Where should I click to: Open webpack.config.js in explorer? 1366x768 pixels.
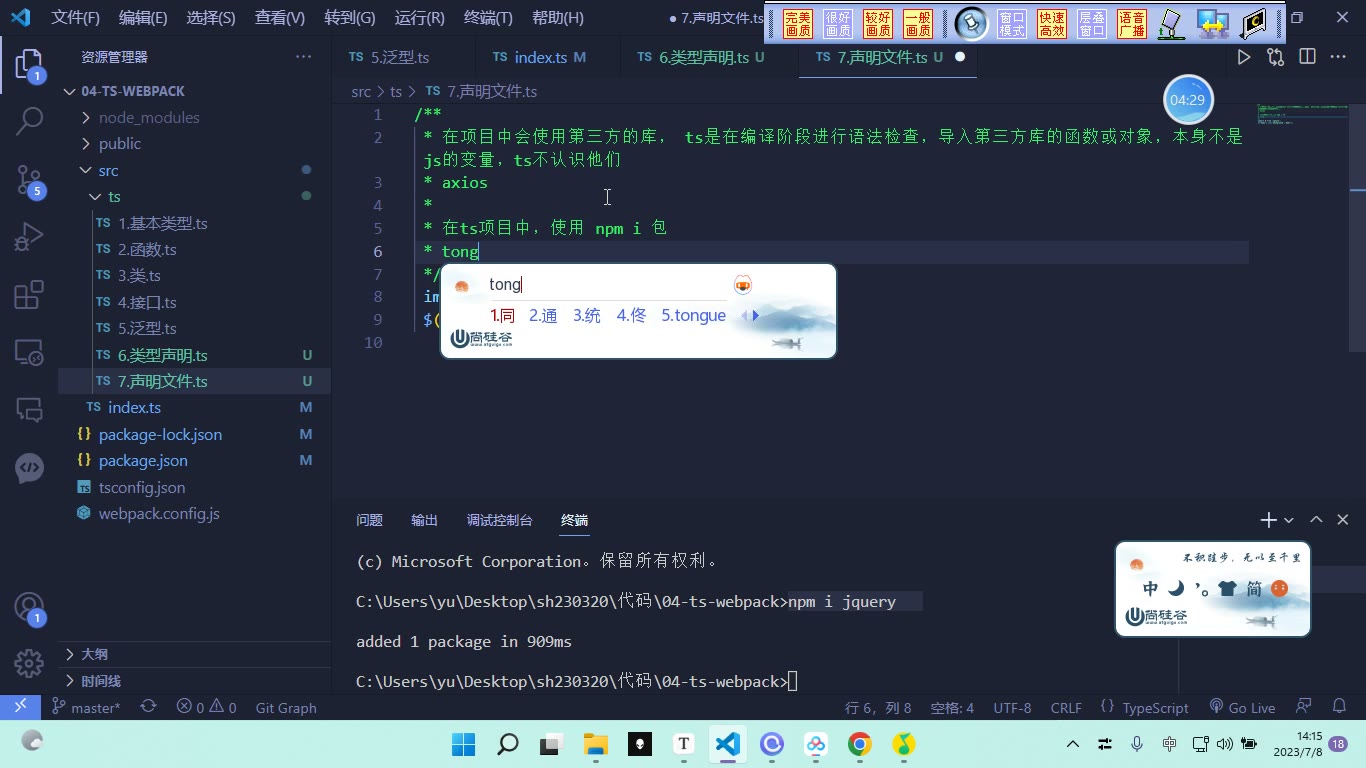point(194,514)
